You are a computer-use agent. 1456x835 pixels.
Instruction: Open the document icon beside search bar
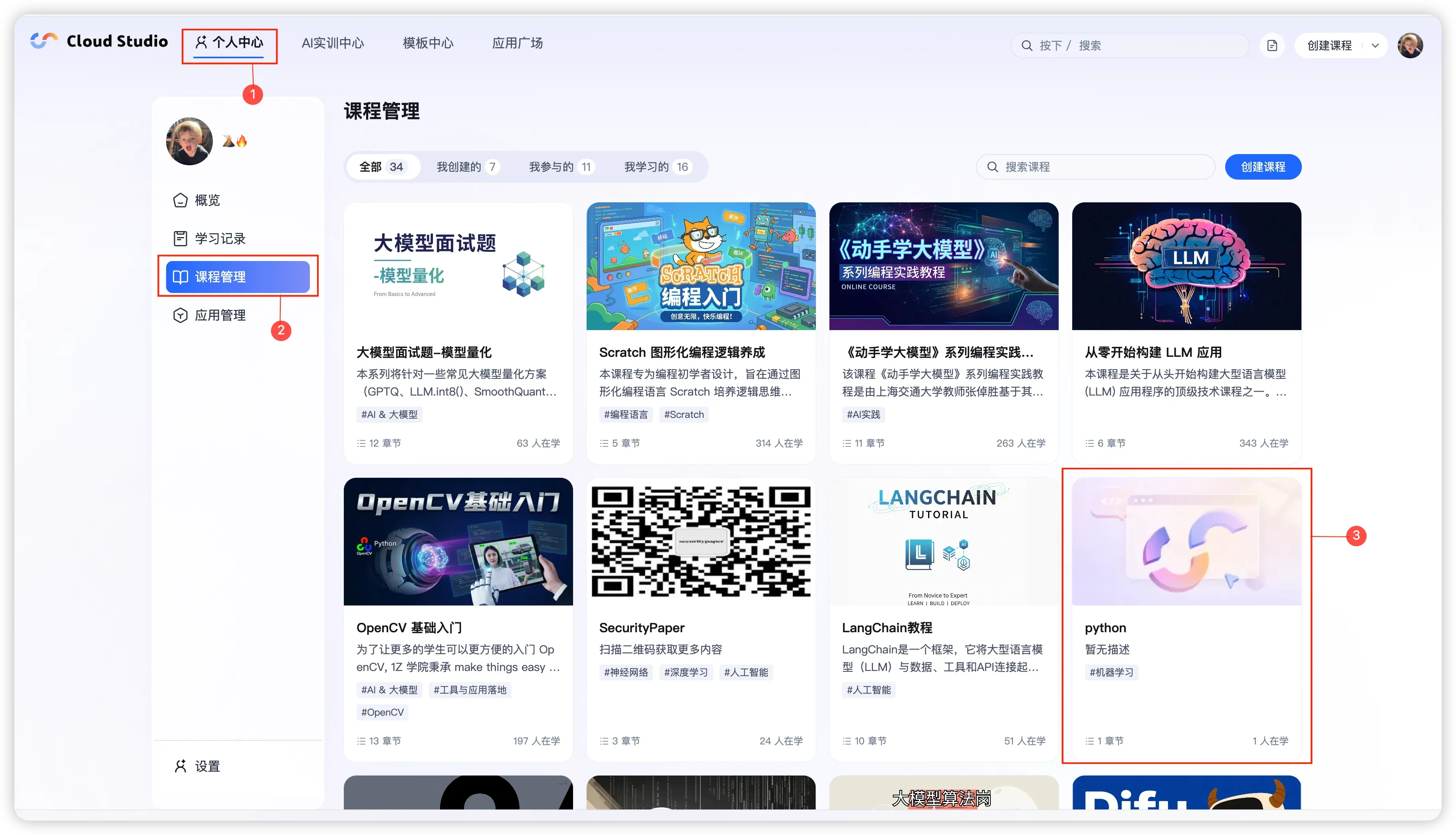(x=1272, y=46)
